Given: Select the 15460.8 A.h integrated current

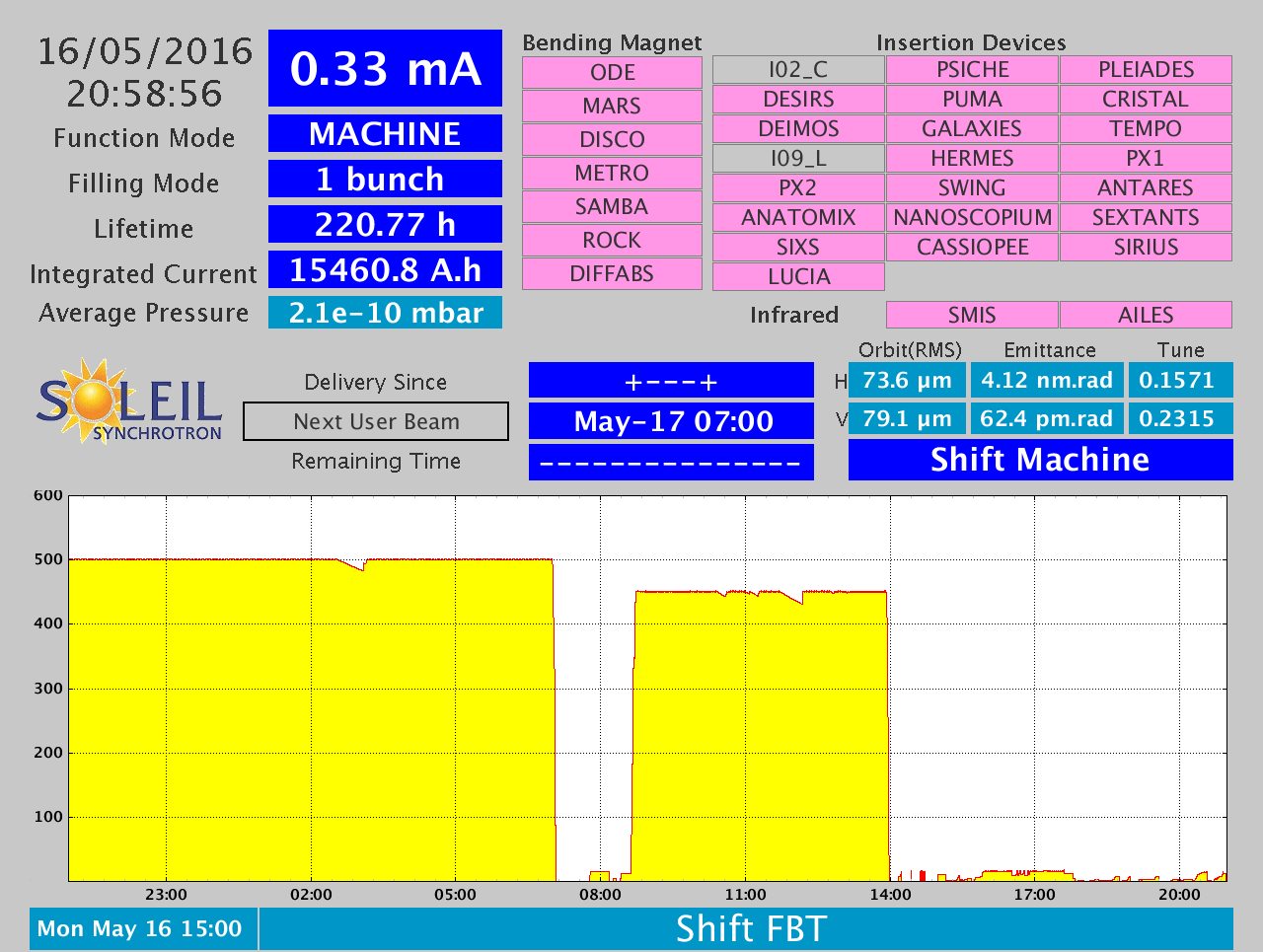Looking at the screenshot, I should click(x=385, y=269).
